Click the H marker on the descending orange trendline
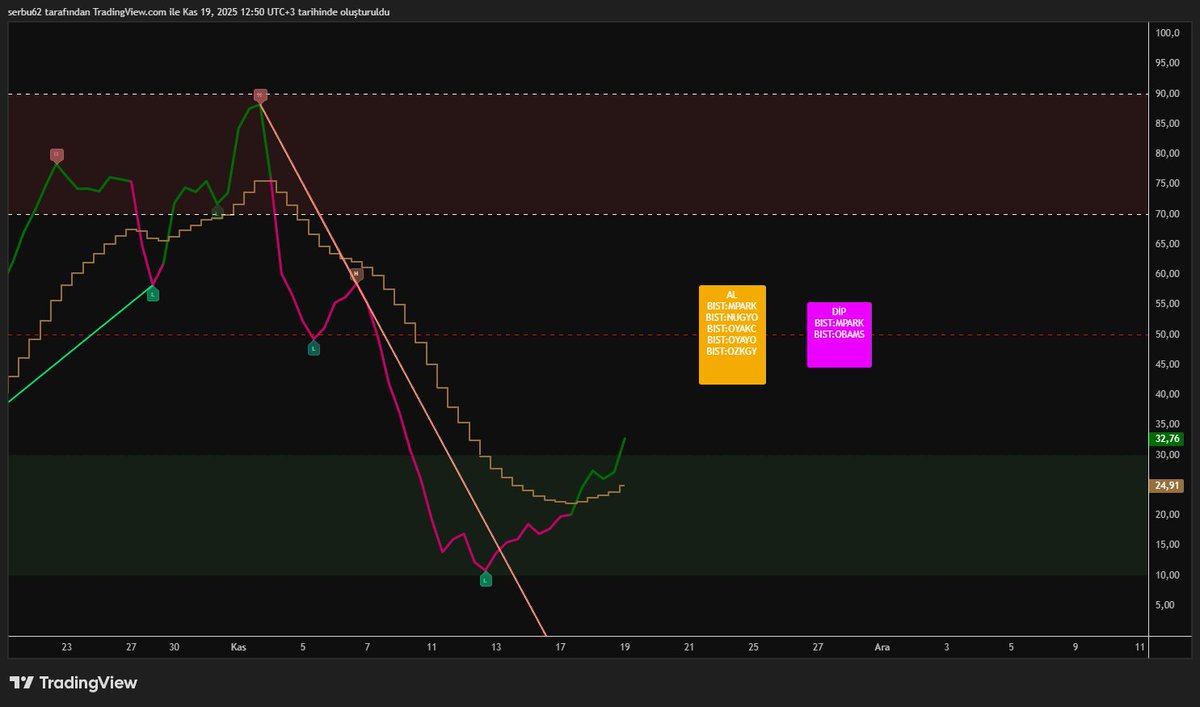Image resolution: width=1200 pixels, height=707 pixels. click(356, 273)
